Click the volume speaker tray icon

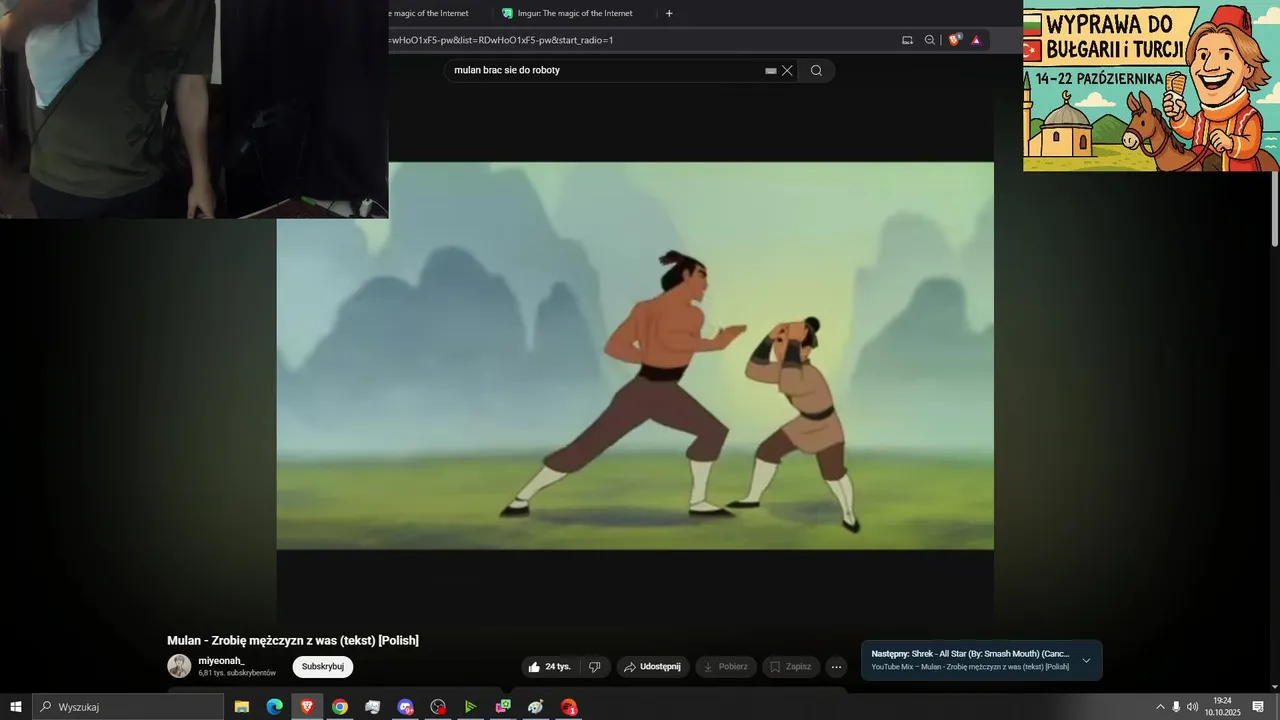1192,707
